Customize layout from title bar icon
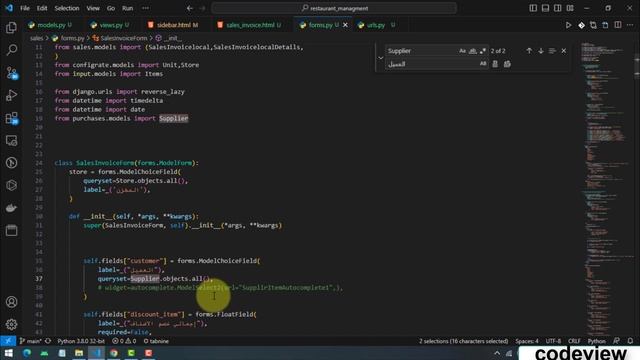The image size is (640, 360). pyautogui.click(x=570, y=8)
